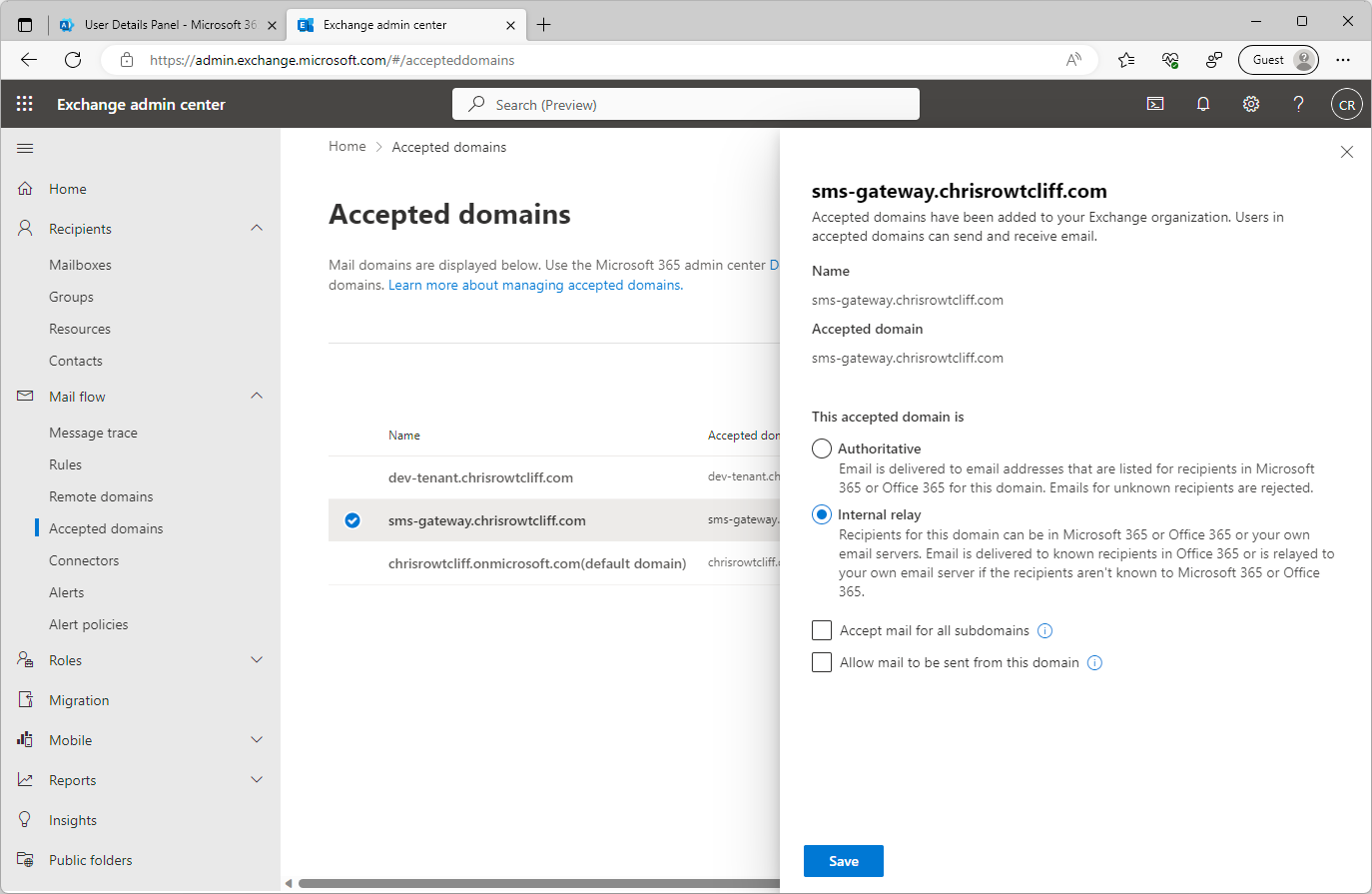Select the Authoritative radio button
This screenshot has height=894, width=1372.
click(821, 448)
